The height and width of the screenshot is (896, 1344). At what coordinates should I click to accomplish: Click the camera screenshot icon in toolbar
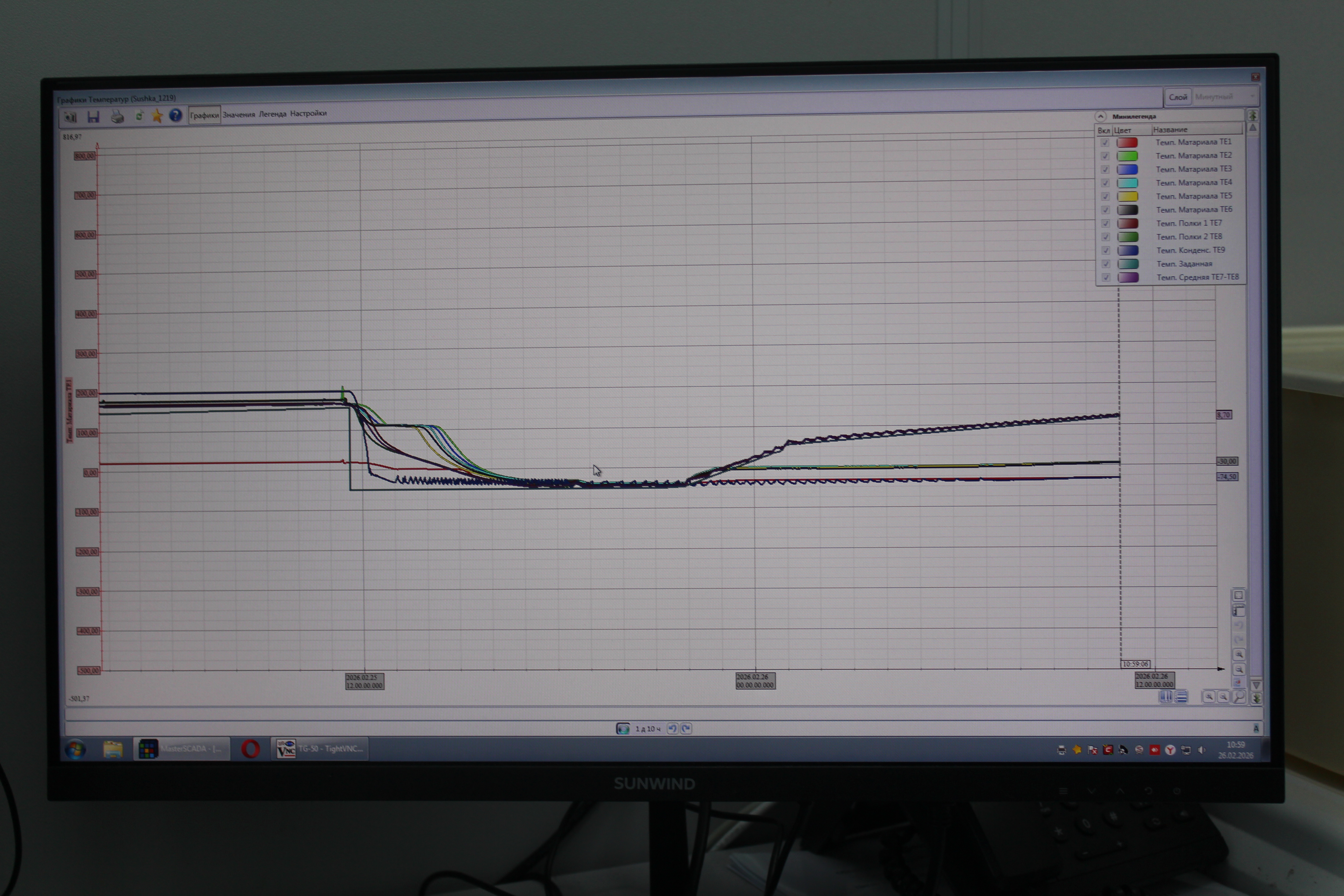point(70,117)
